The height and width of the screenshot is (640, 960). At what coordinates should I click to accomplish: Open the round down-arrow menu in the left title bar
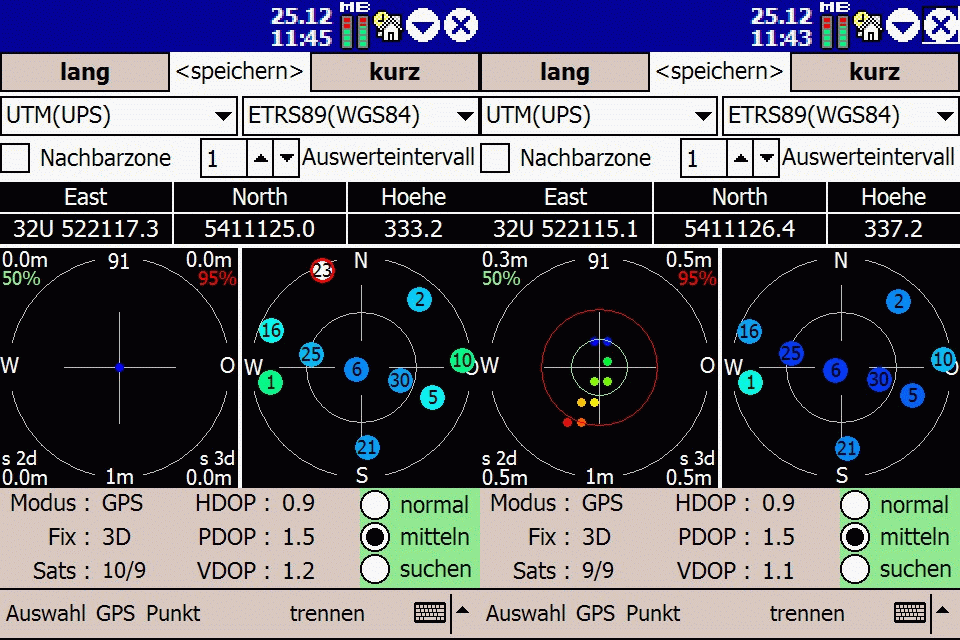point(423,25)
